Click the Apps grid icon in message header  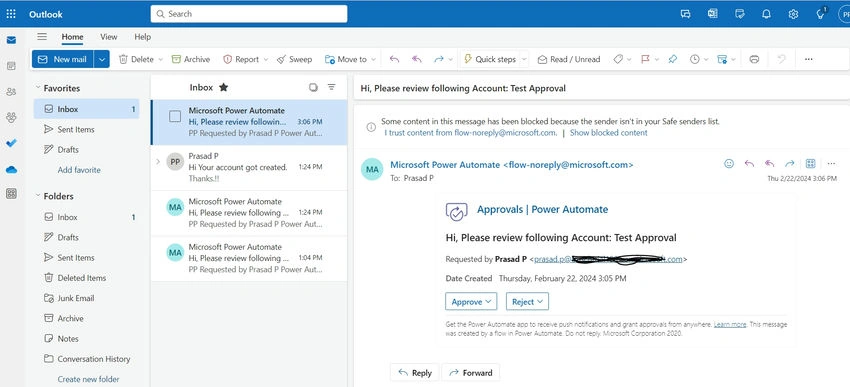810,163
